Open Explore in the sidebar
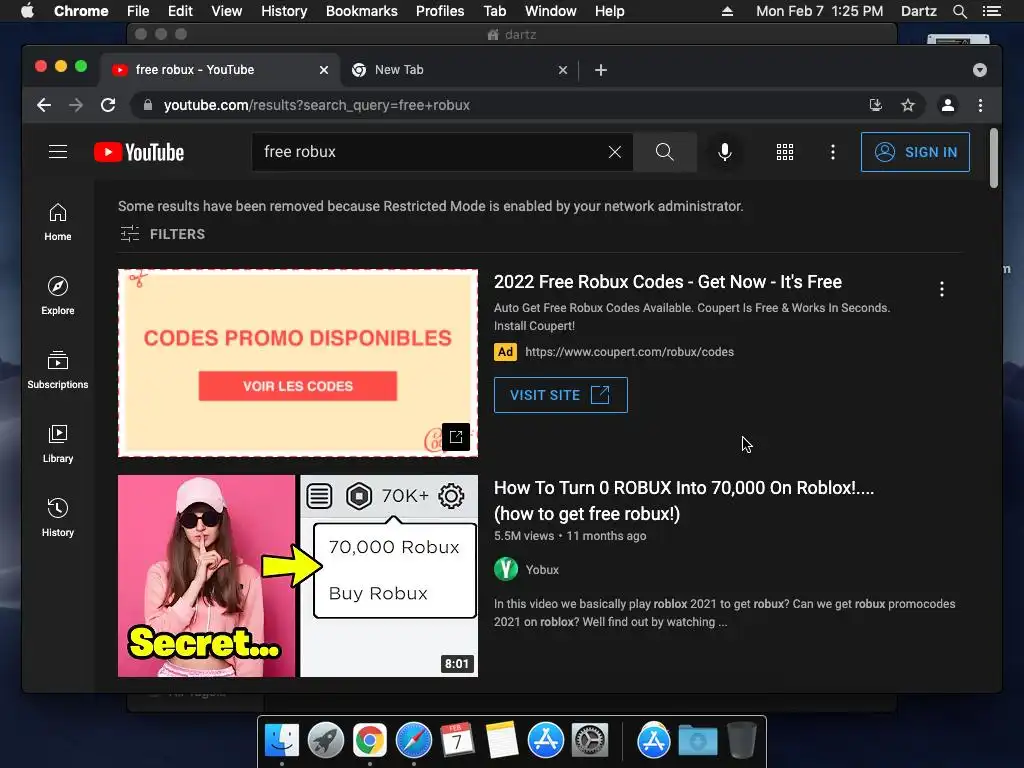The width and height of the screenshot is (1024, 768). point(58,296)
